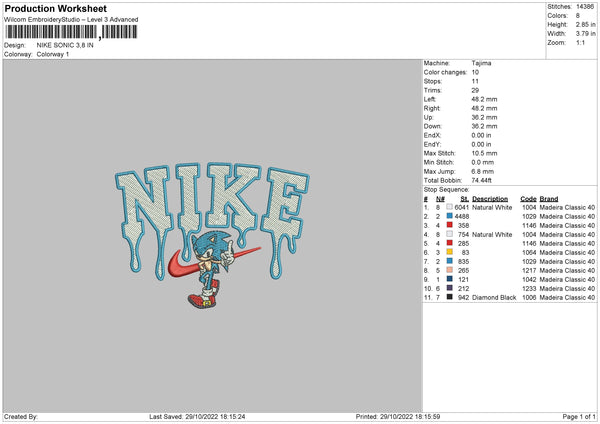Click the barcode under the worksheet title
Image resolution: width=600 pixels, height=424 pixels.
coord(71,32)
